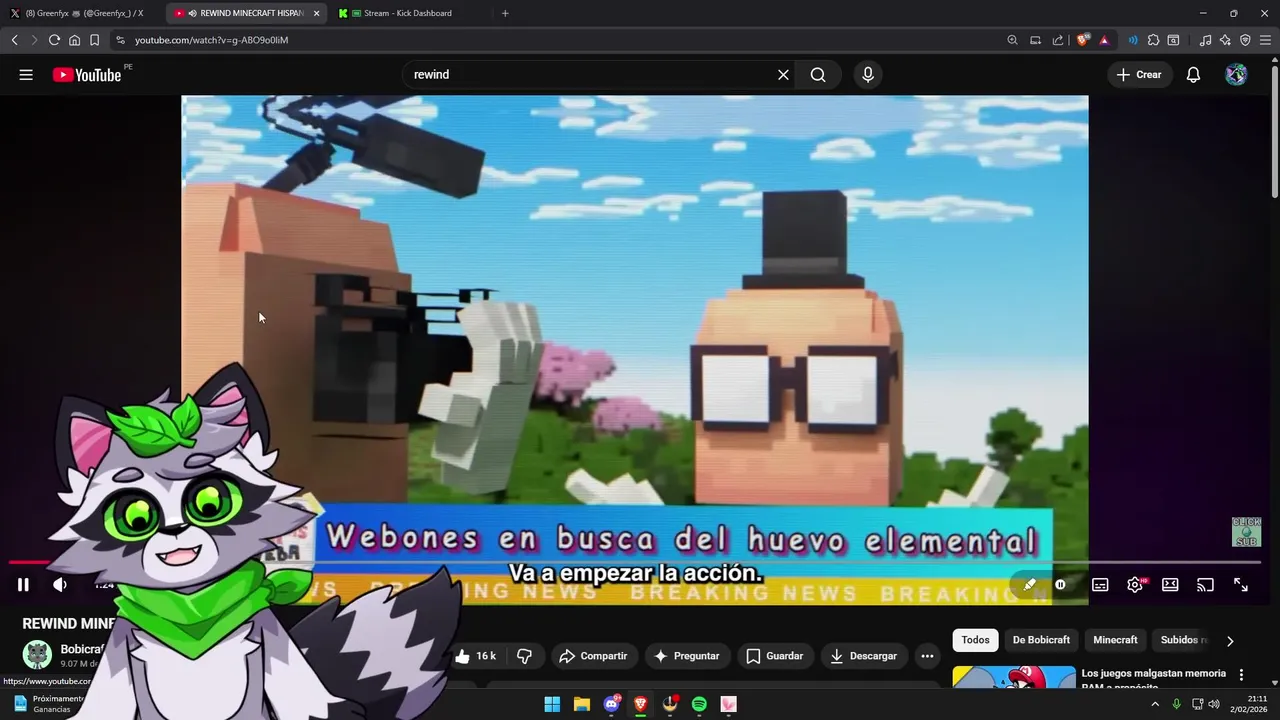1280x720 pixels.
Task: Mute the video volume speaker
Action: [x=59, y=585]
